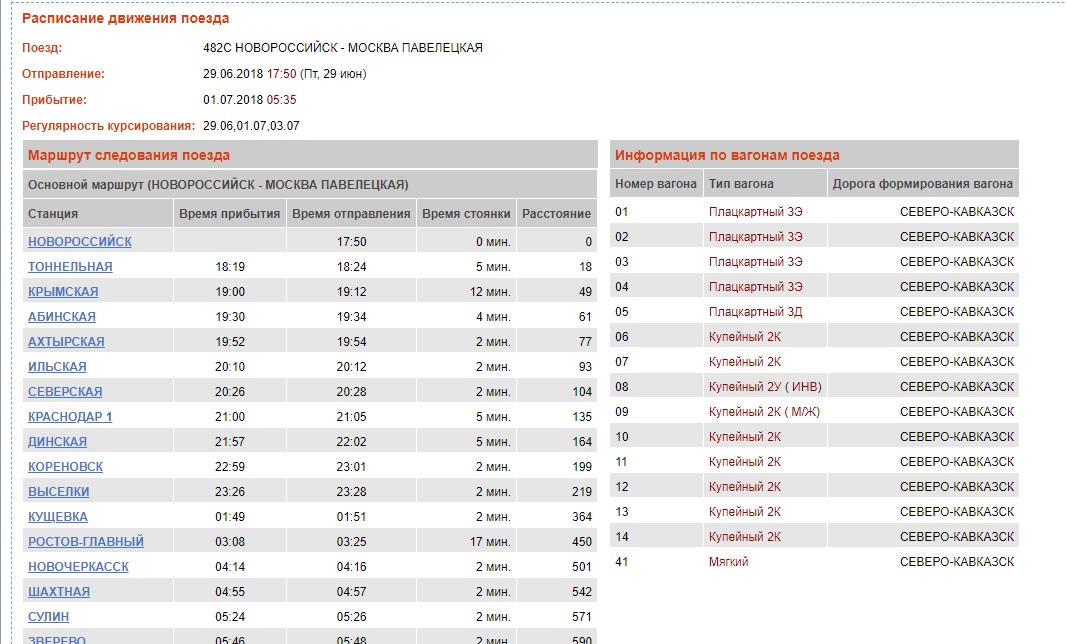The height and width of the screenshot is (644, 1066).
Task: Click Купейный 2У (ИНВ) wagon type for car 08
Action: pyautogui.click(x=765, y=387)
